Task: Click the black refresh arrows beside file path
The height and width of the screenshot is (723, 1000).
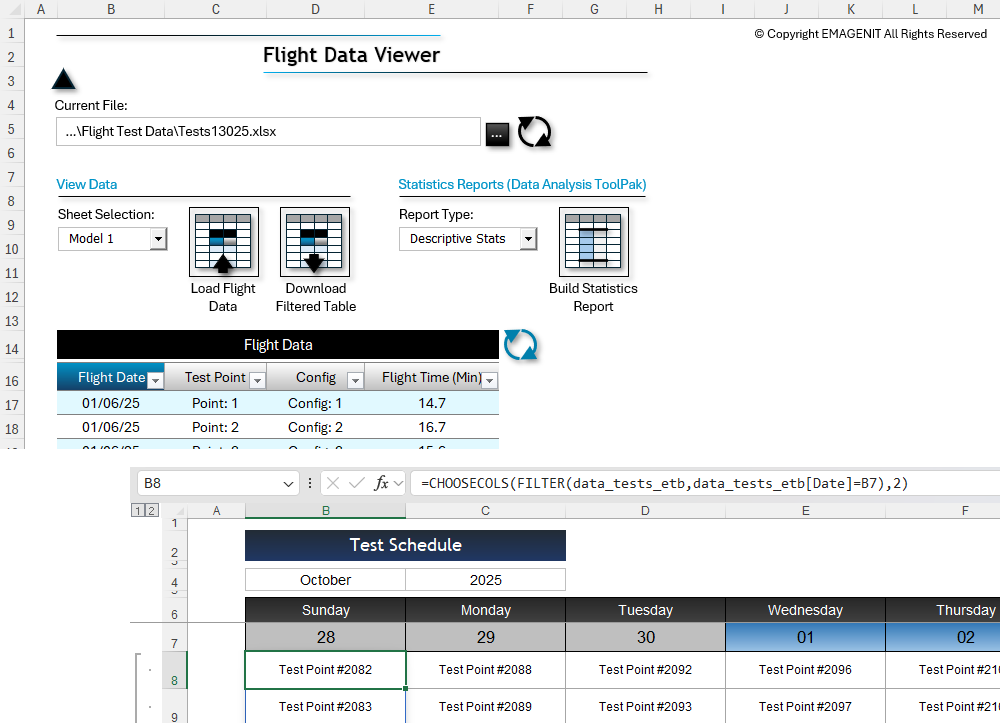Action: [534, 131]
